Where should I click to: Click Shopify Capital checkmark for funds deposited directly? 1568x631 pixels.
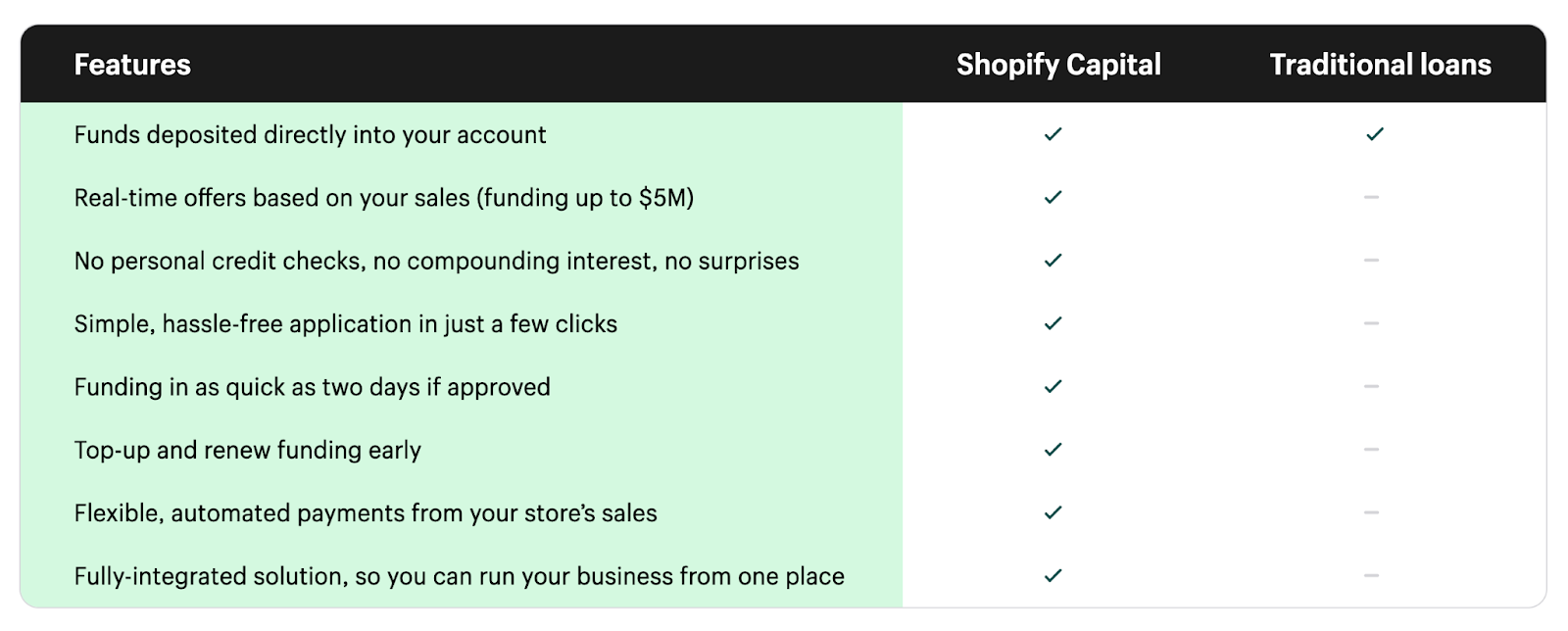[x=1053, y=134]
